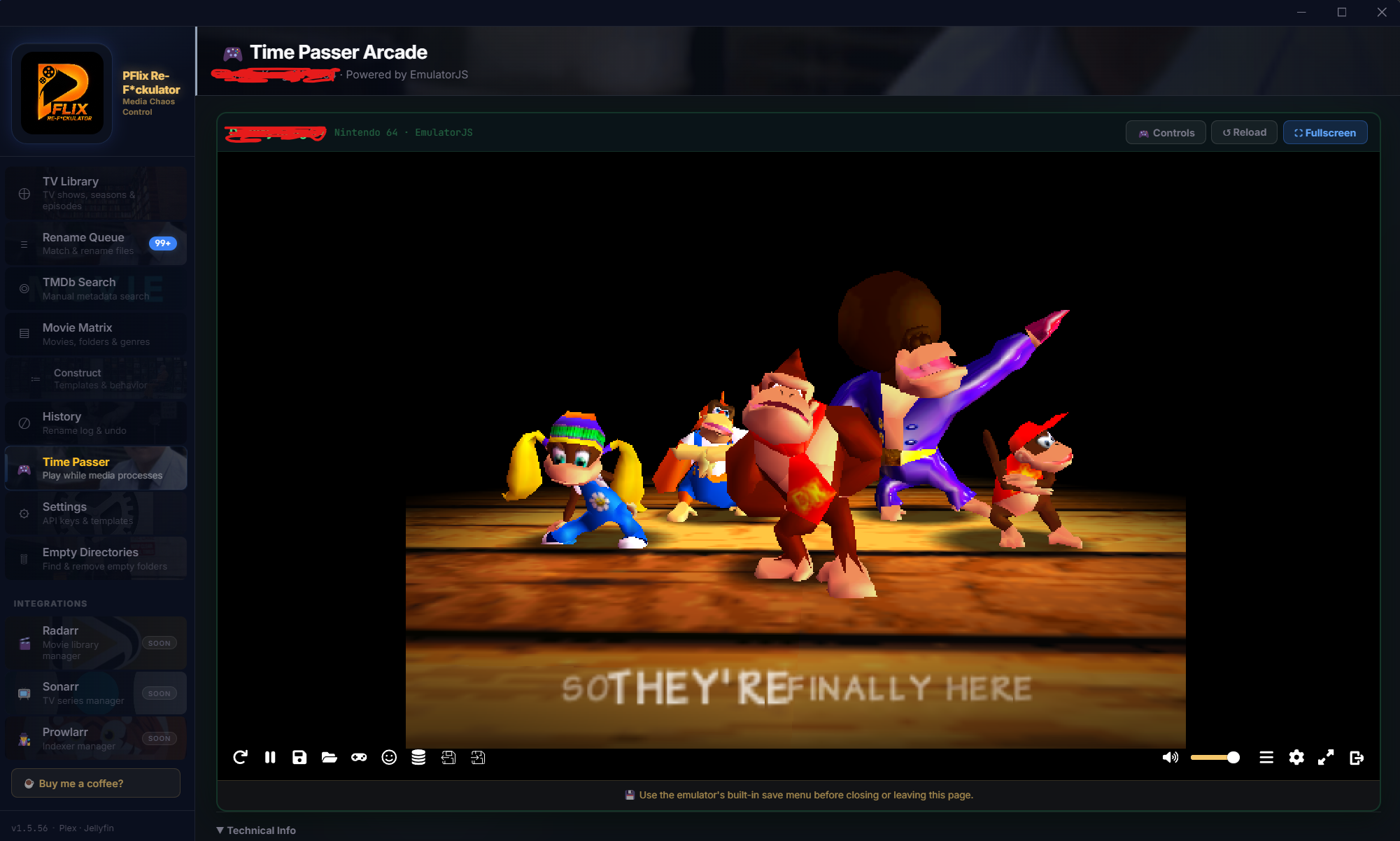This screenshot has height=841, width=1400.
Task: Exit emulation with the door arrow icon
Action: (x=1357, y=757)
